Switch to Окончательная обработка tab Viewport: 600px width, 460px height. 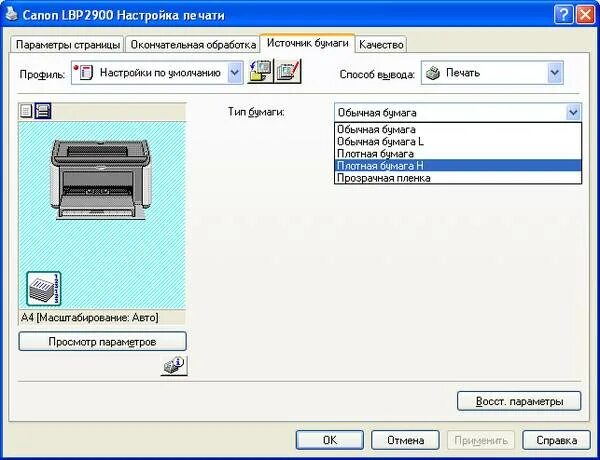click(193, 45)
